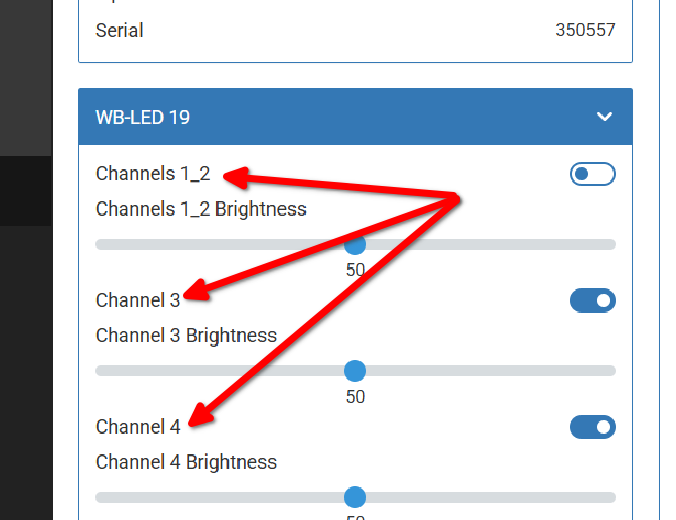This screenshot has width=676, height=520.
Task: Select the serial number 350557
Action: [x=585, y=30]
